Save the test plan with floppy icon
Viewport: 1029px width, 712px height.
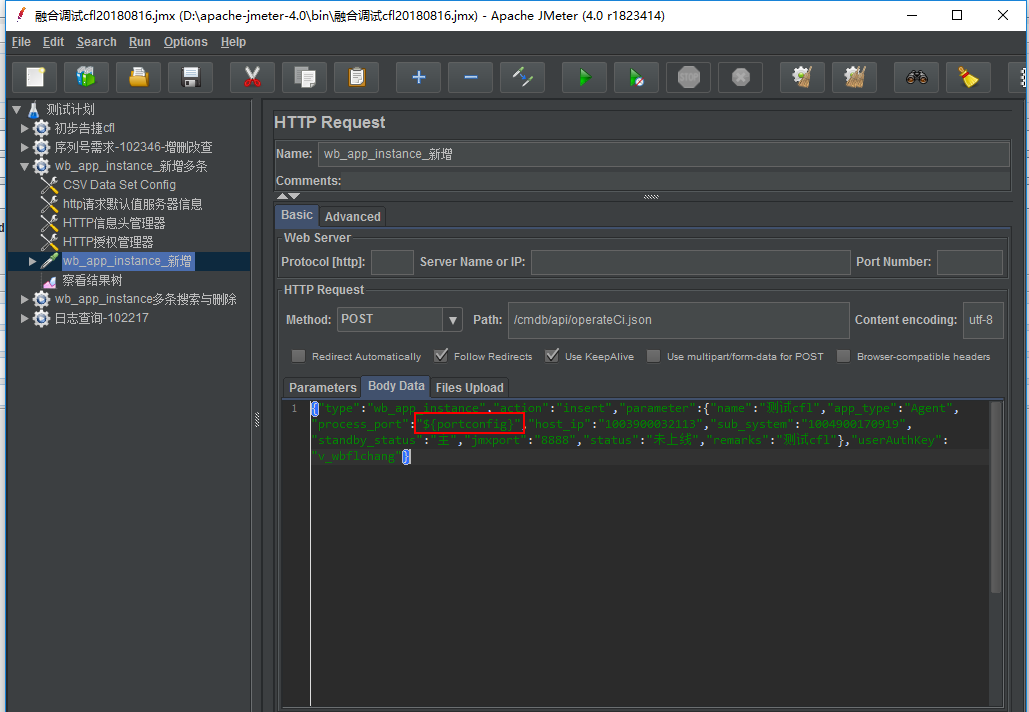[190, 77]
